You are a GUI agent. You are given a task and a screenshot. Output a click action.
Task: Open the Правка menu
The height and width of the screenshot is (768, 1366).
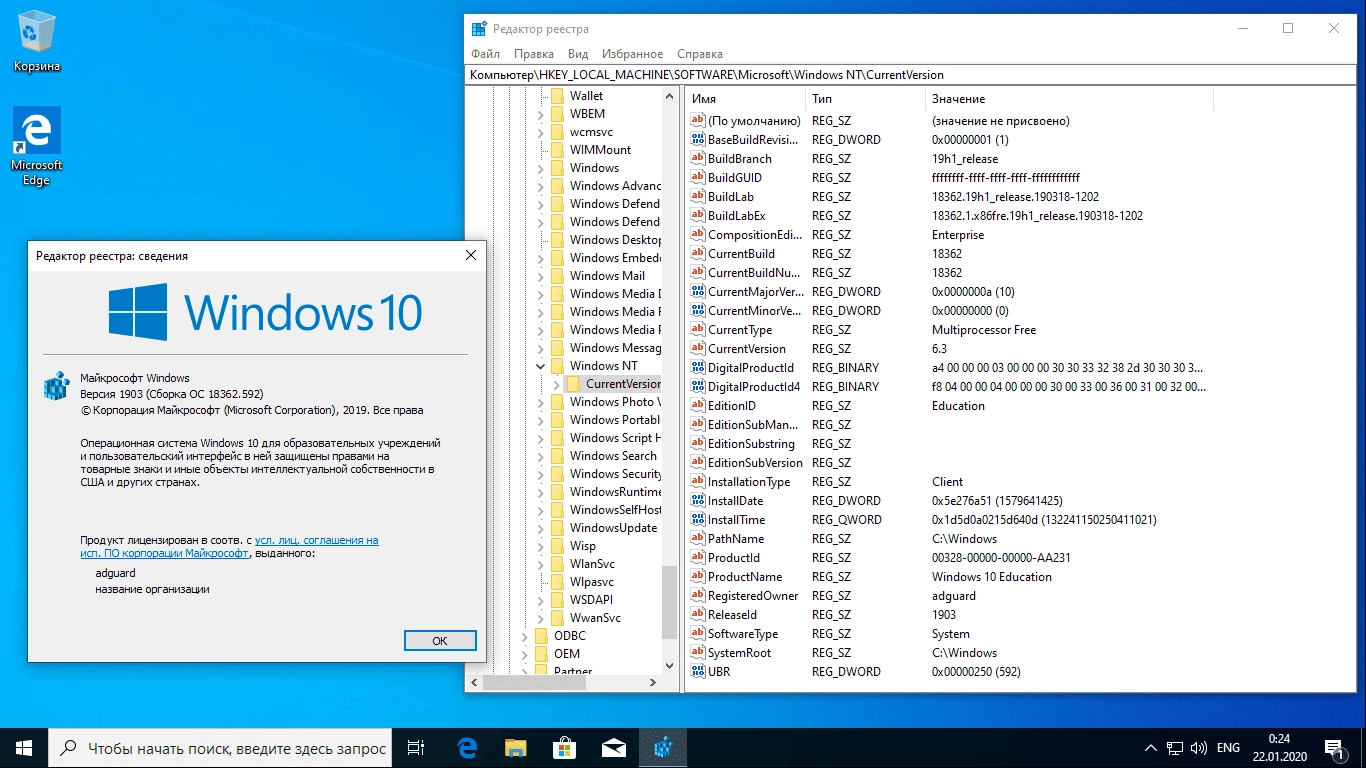click(x=534, y=54)
